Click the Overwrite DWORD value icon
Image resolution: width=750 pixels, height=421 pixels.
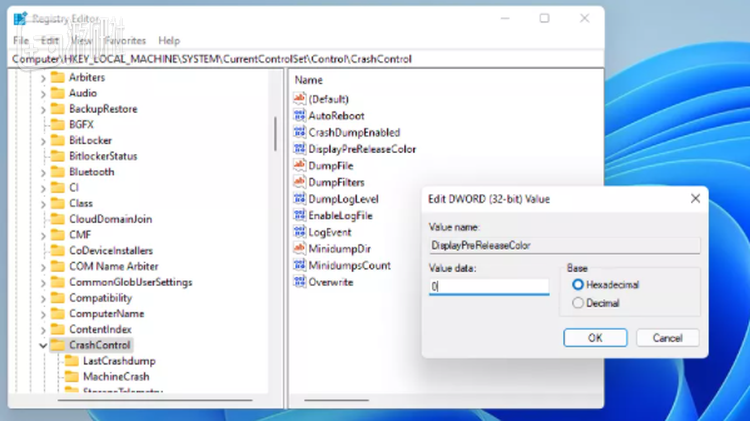click(299, 282)
